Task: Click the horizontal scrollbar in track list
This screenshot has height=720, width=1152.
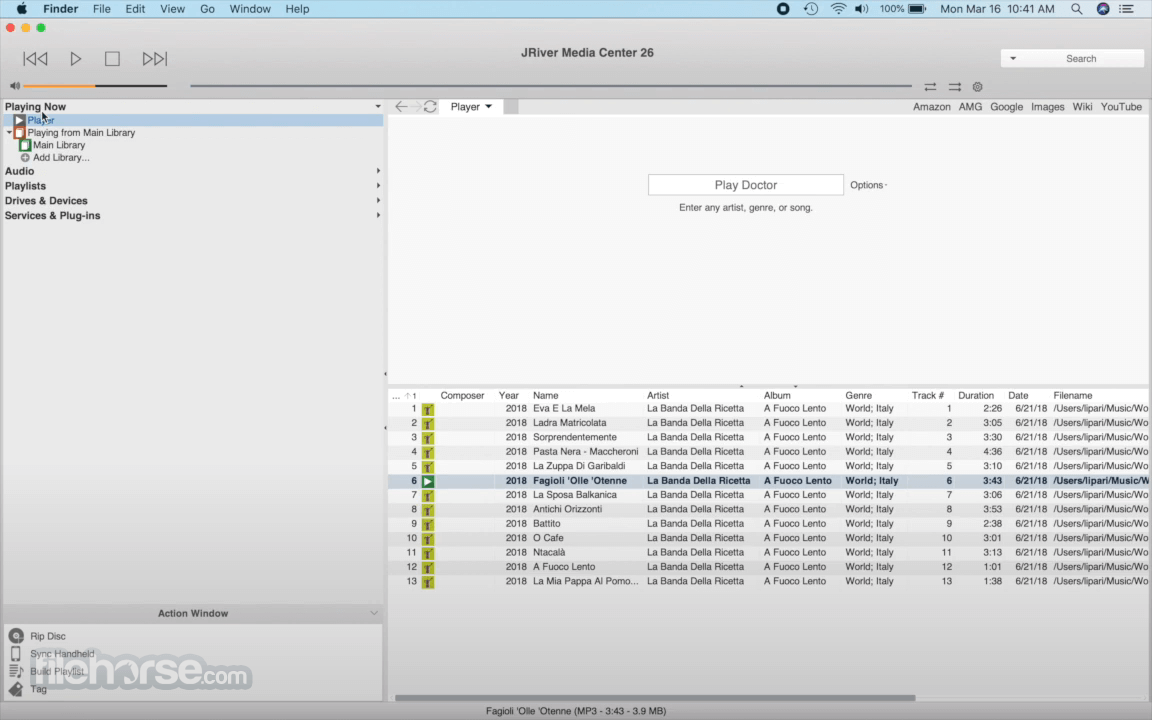Action: [655, 698]
